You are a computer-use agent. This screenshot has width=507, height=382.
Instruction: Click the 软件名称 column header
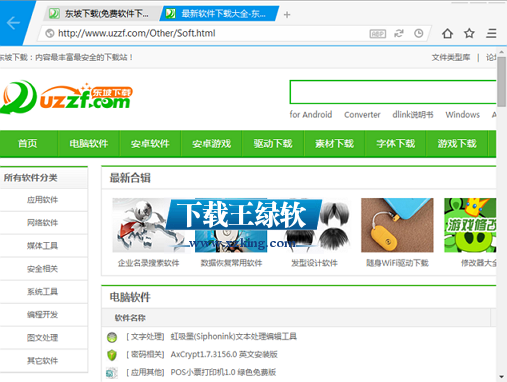(130, 318)
